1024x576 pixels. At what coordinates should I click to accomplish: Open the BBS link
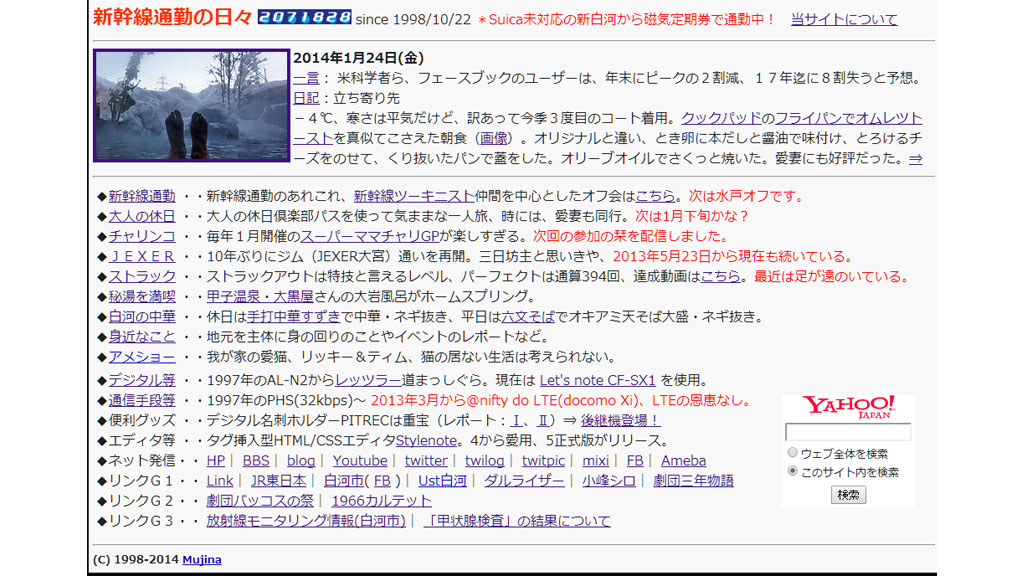coord(255,461)
